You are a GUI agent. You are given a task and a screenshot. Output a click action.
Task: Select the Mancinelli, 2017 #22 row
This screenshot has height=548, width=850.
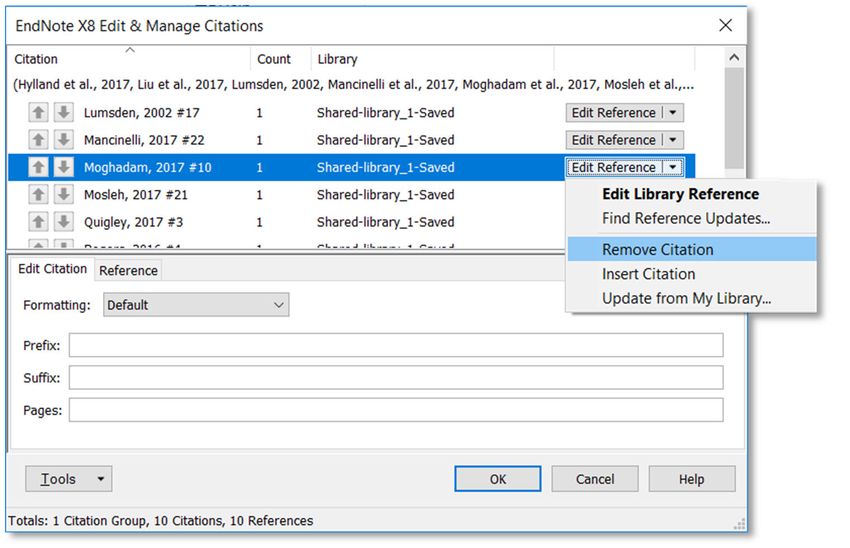[351, 140]
